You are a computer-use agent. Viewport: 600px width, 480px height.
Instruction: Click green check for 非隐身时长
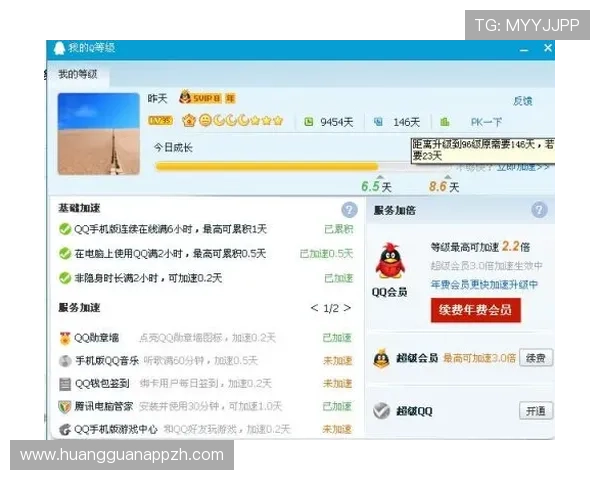[65, 278]
